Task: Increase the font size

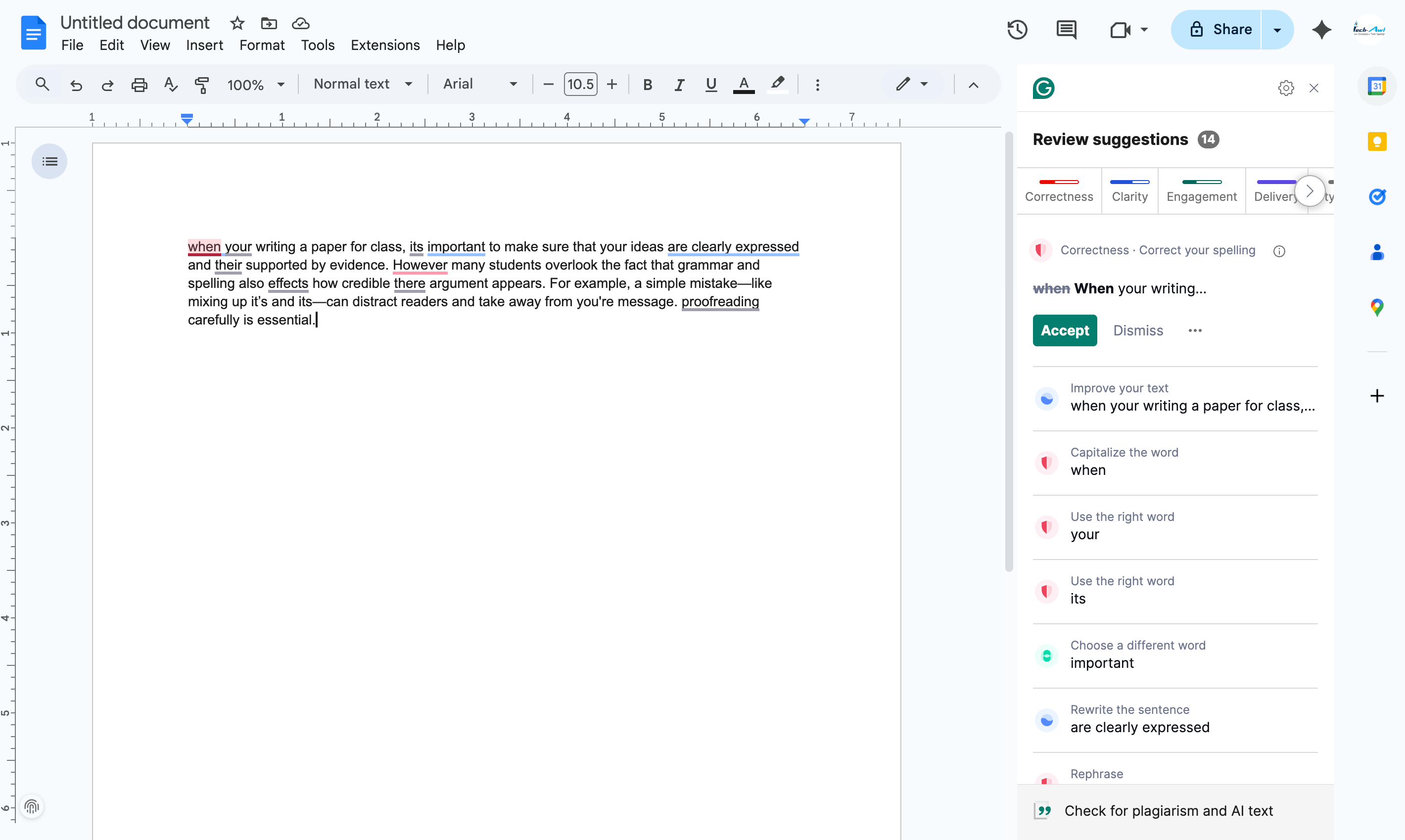Action: [x=612, y=84]
